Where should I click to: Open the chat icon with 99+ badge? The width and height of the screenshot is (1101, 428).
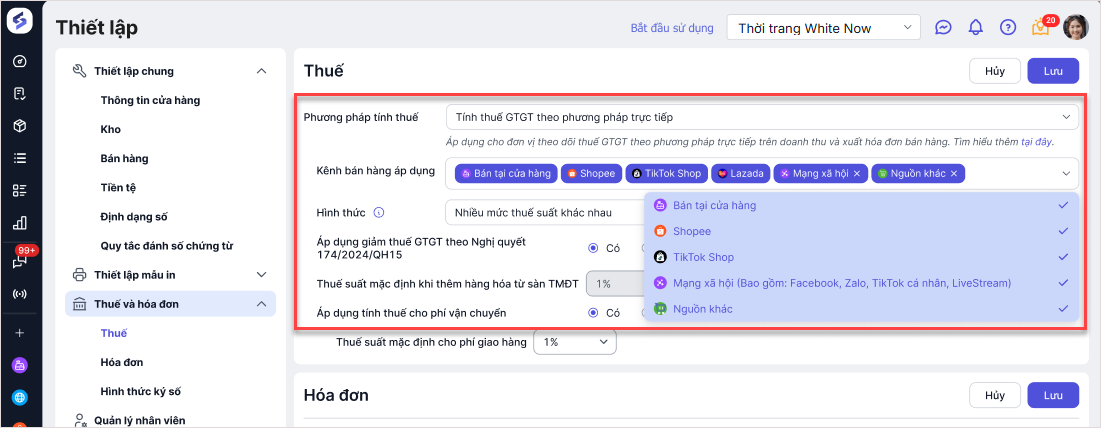20,261
